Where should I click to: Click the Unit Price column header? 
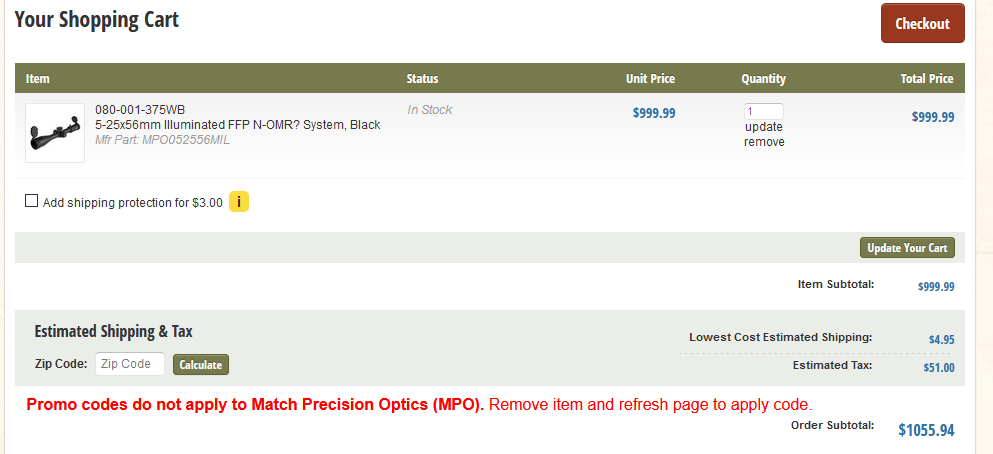point(650,79)
